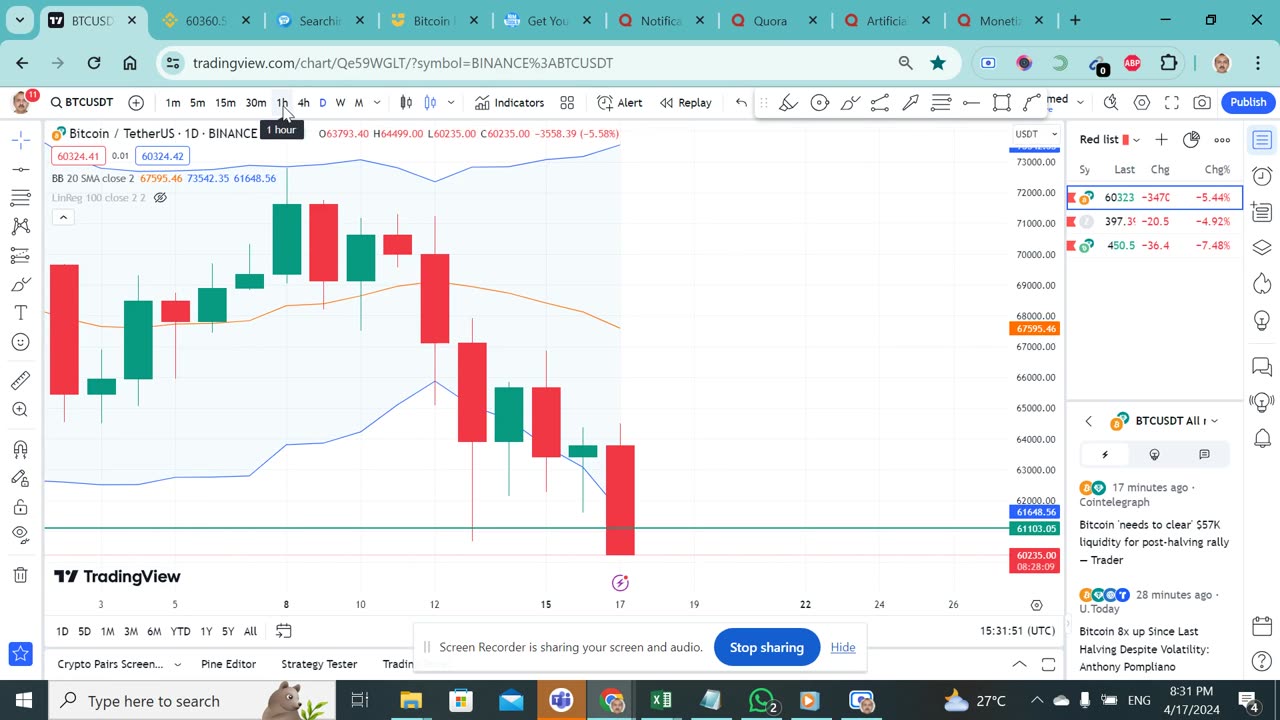The image size is (1280, 720).
Task: Open Excel from the Windows taskbar
Action: pyautogui.click(x=661, y=701)
